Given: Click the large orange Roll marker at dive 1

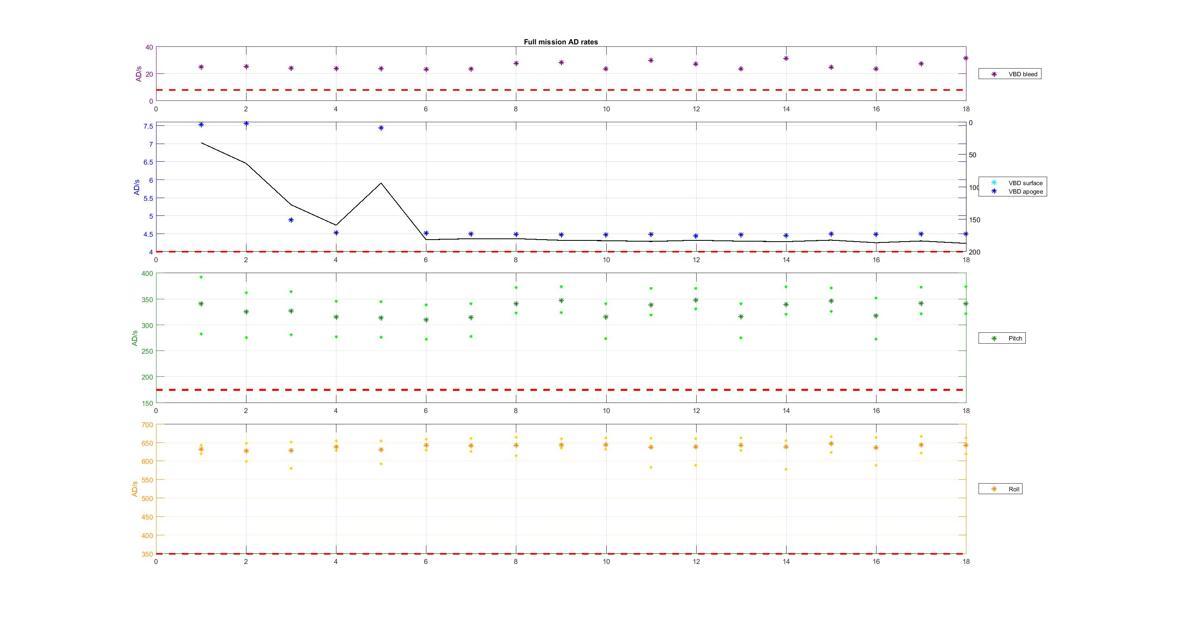Looking at the screenshot, I should [x=201, y=449].
